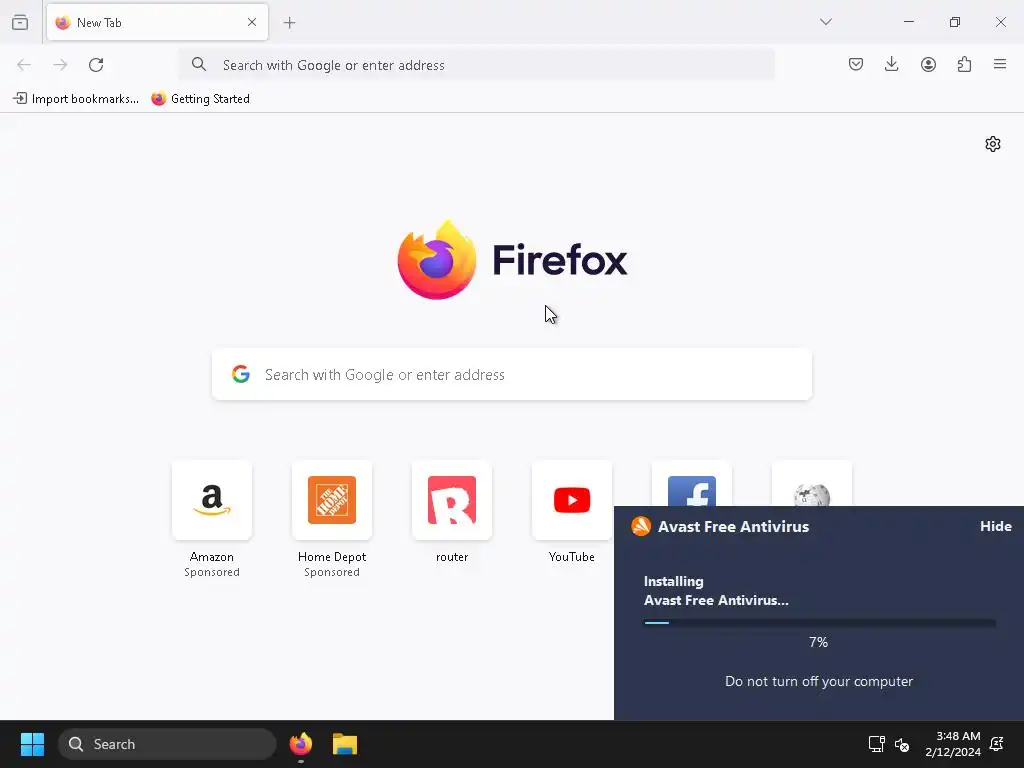1024x768 pixels.
Task: Go back one page arrow
Action: (24, 65)
